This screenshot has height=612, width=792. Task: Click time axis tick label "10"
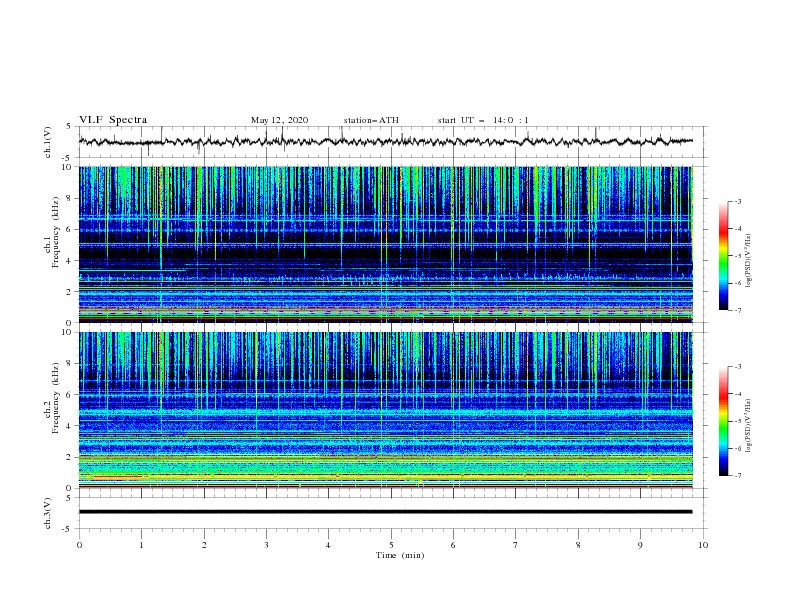tap(703, 545)
